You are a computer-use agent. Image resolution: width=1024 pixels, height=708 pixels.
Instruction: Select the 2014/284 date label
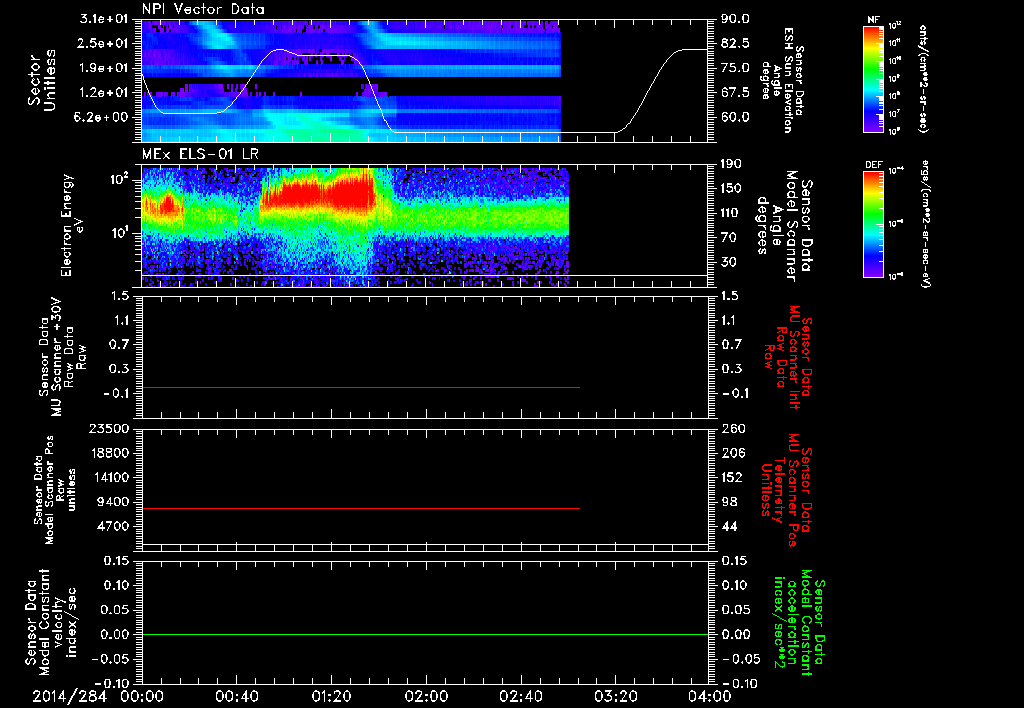(70, 696)
